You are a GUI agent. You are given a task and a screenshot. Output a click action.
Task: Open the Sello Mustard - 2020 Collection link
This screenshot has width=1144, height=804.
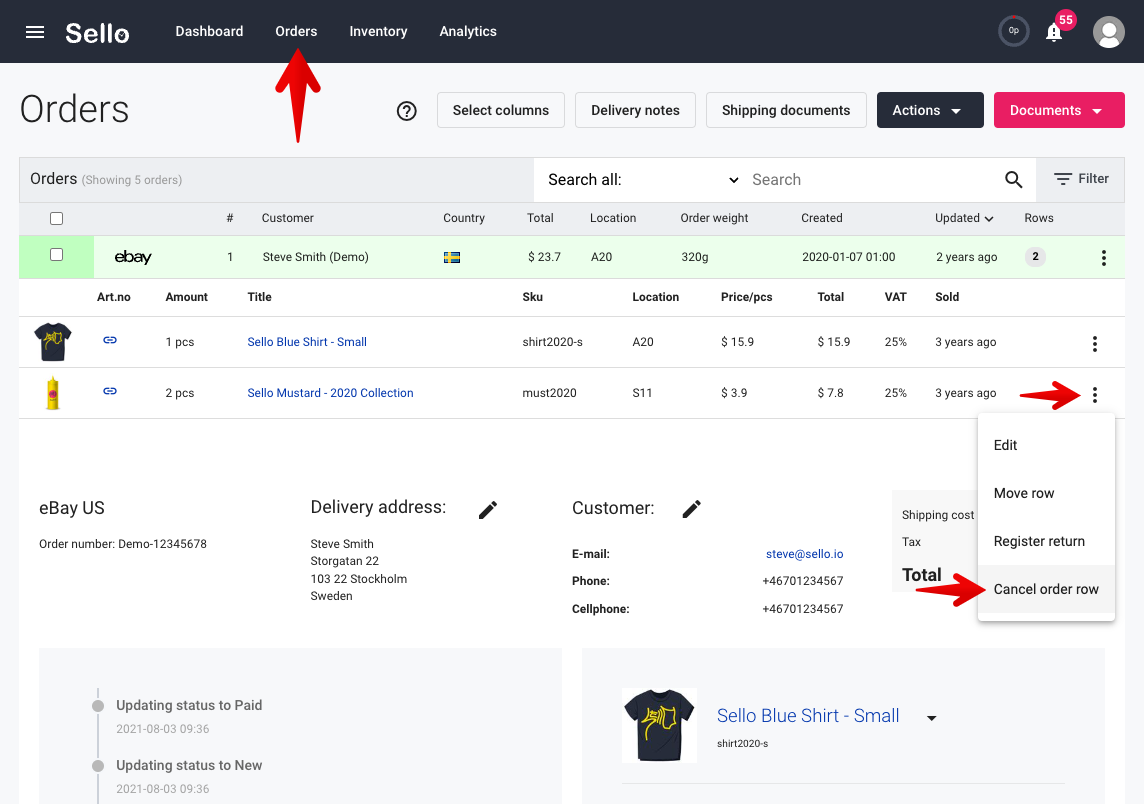click(x=330, y=393)
